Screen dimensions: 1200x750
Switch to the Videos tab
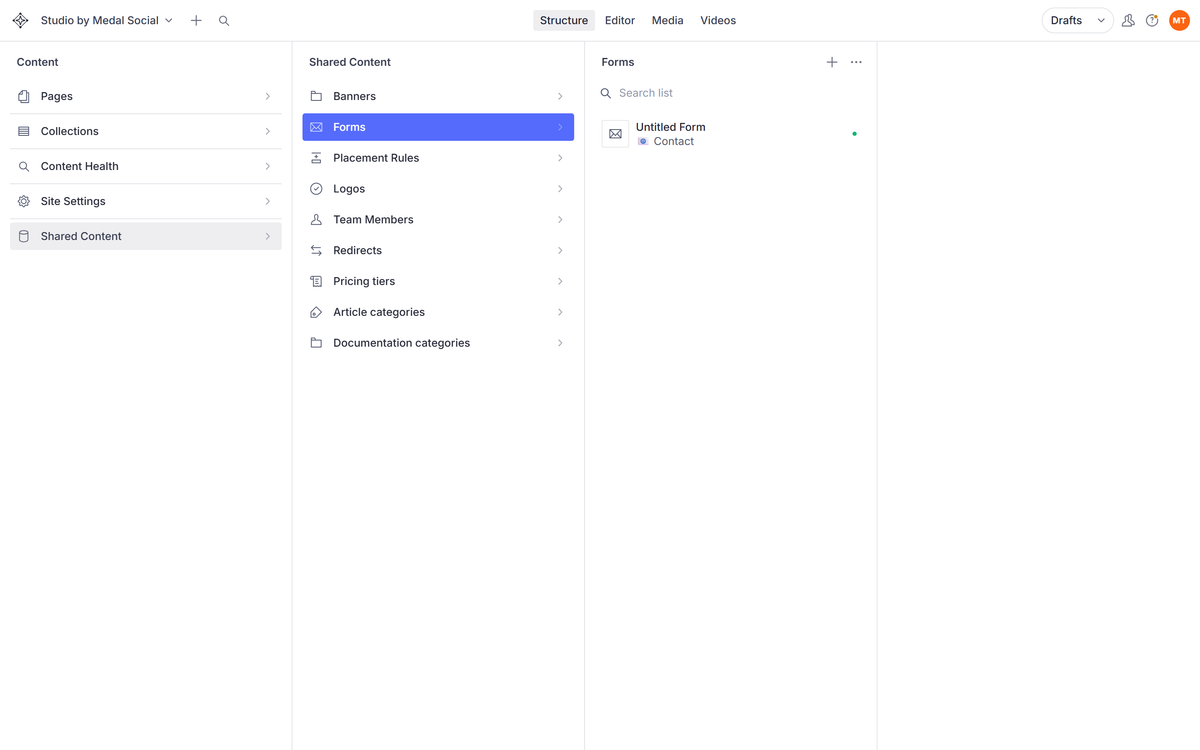[x=718, y=20]
